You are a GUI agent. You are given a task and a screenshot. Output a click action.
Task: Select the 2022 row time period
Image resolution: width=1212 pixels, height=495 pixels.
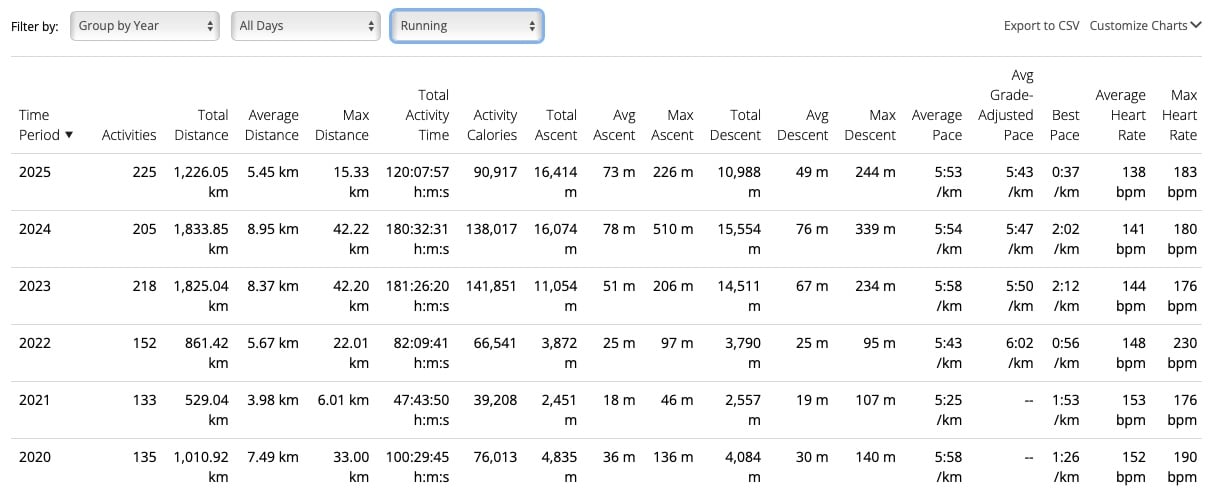[35, 343]
